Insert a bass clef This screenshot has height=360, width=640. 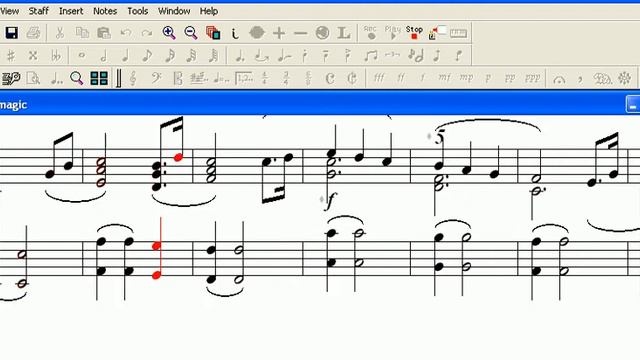coord(156,78)
